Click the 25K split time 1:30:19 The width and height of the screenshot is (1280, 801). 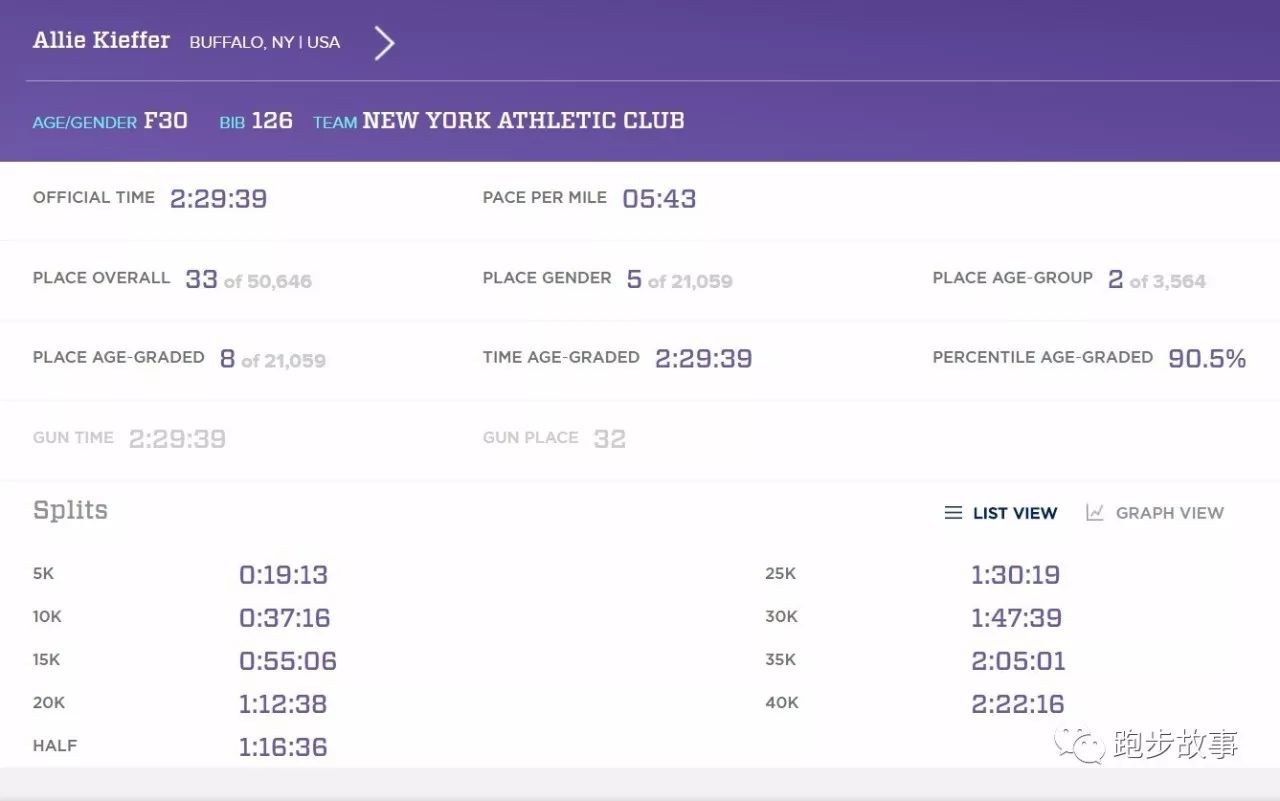point(1015,574)
